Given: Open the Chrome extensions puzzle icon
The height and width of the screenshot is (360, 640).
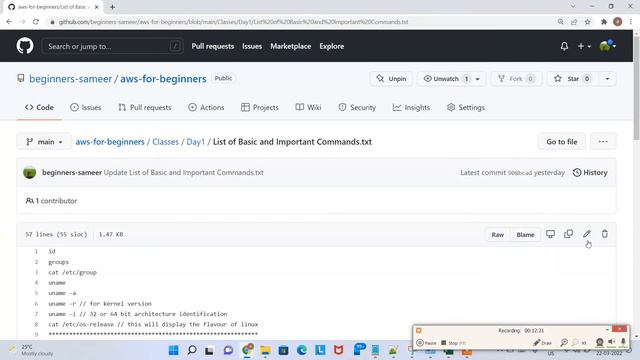Looking at the screenshot, I should (x=604, y=22).
